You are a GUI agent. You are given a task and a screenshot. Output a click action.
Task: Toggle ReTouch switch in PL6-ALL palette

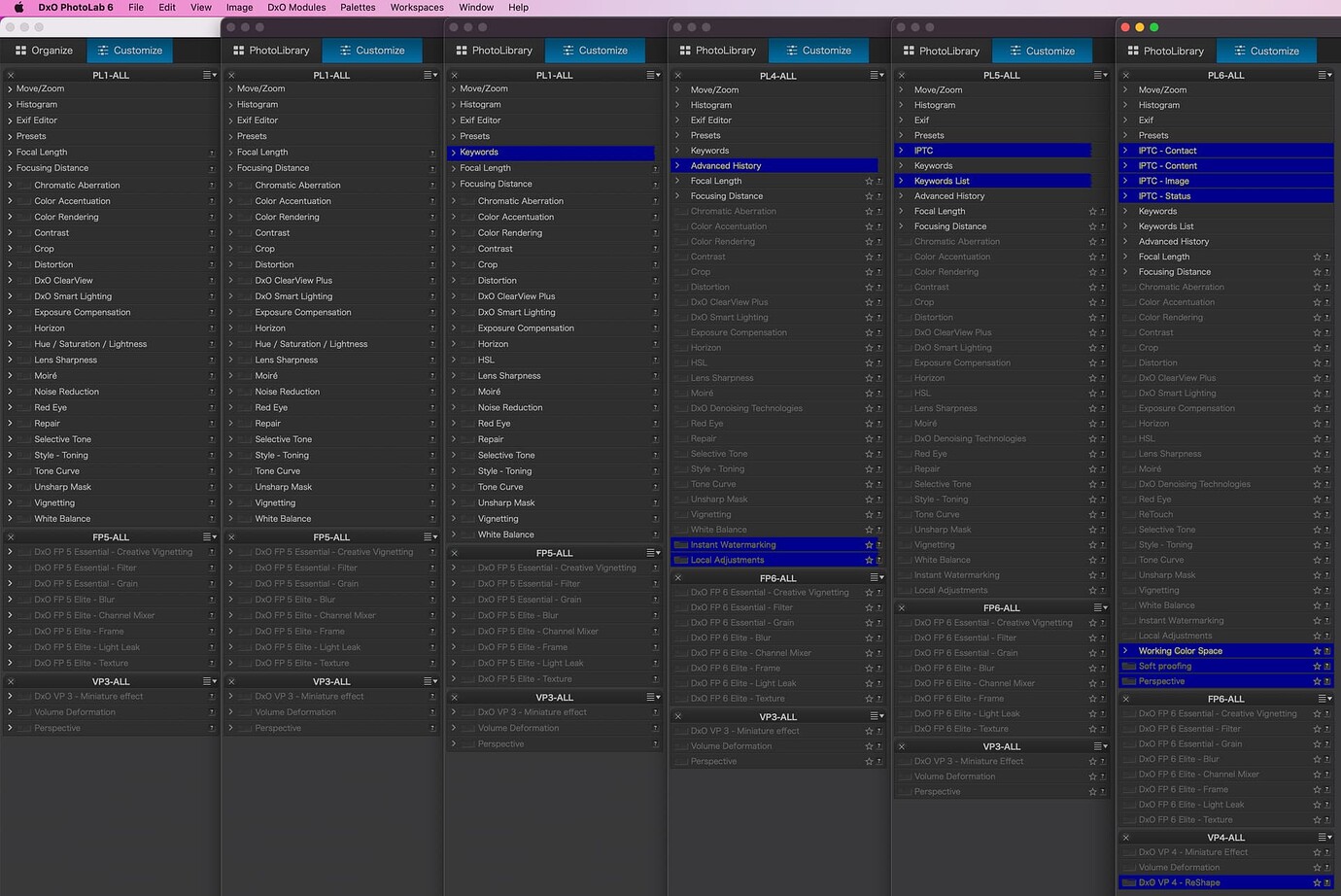click(1128, 515)
